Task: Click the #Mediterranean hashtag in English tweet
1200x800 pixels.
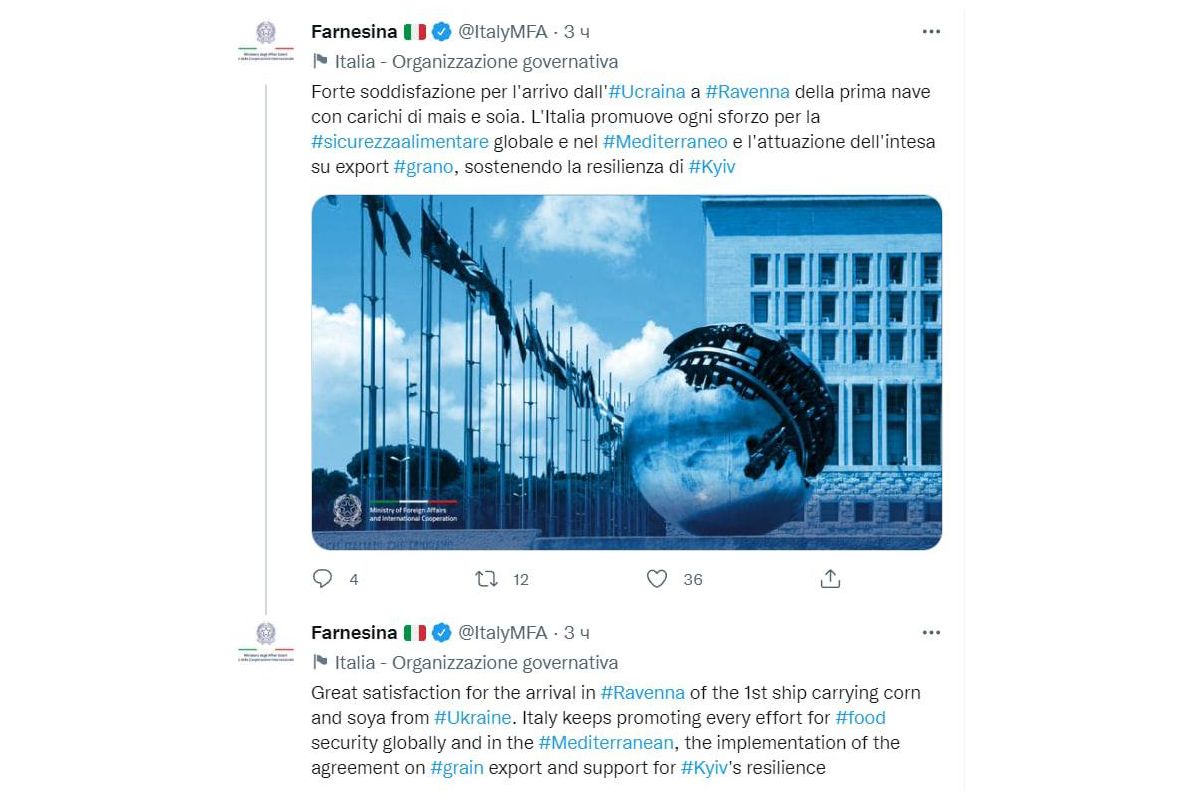Action: [607, 742]
